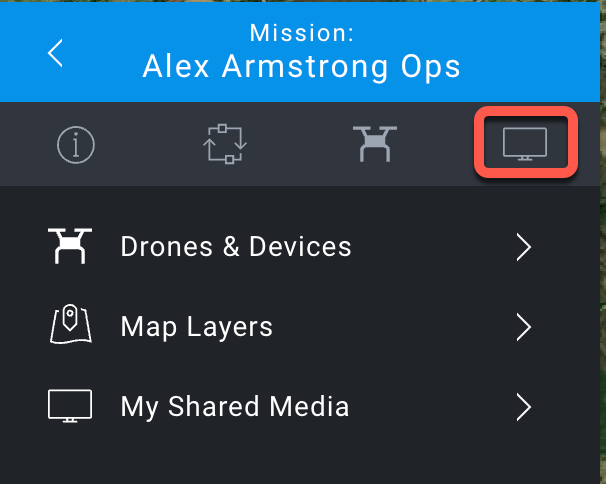Expand Drones & Devices with its chevron
This screenshot has height=484, width=606.
[x=524, y=247]
